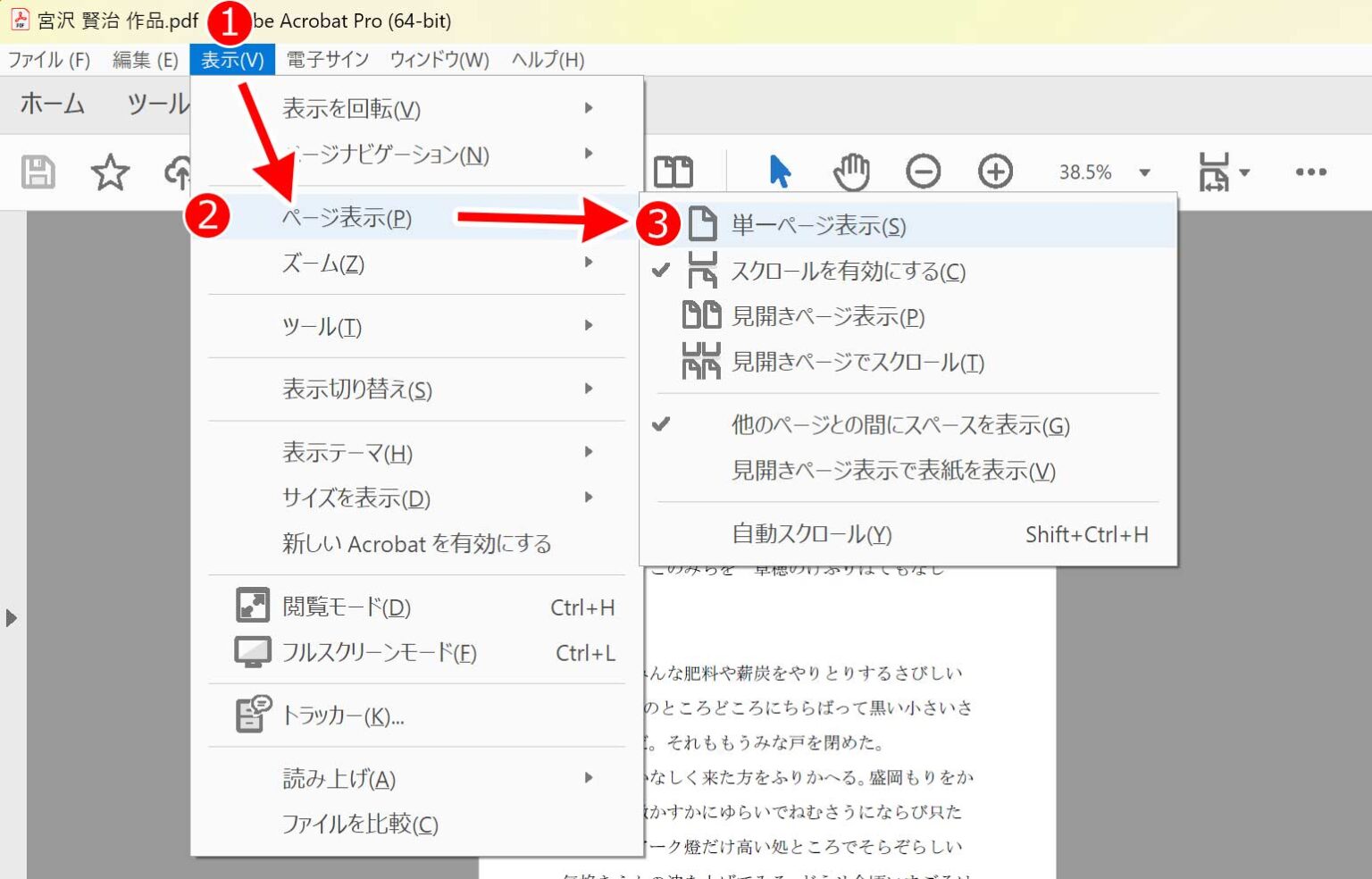Click the Save file icon
Viewport: 1372px width, 879px height.
point(37,172)
